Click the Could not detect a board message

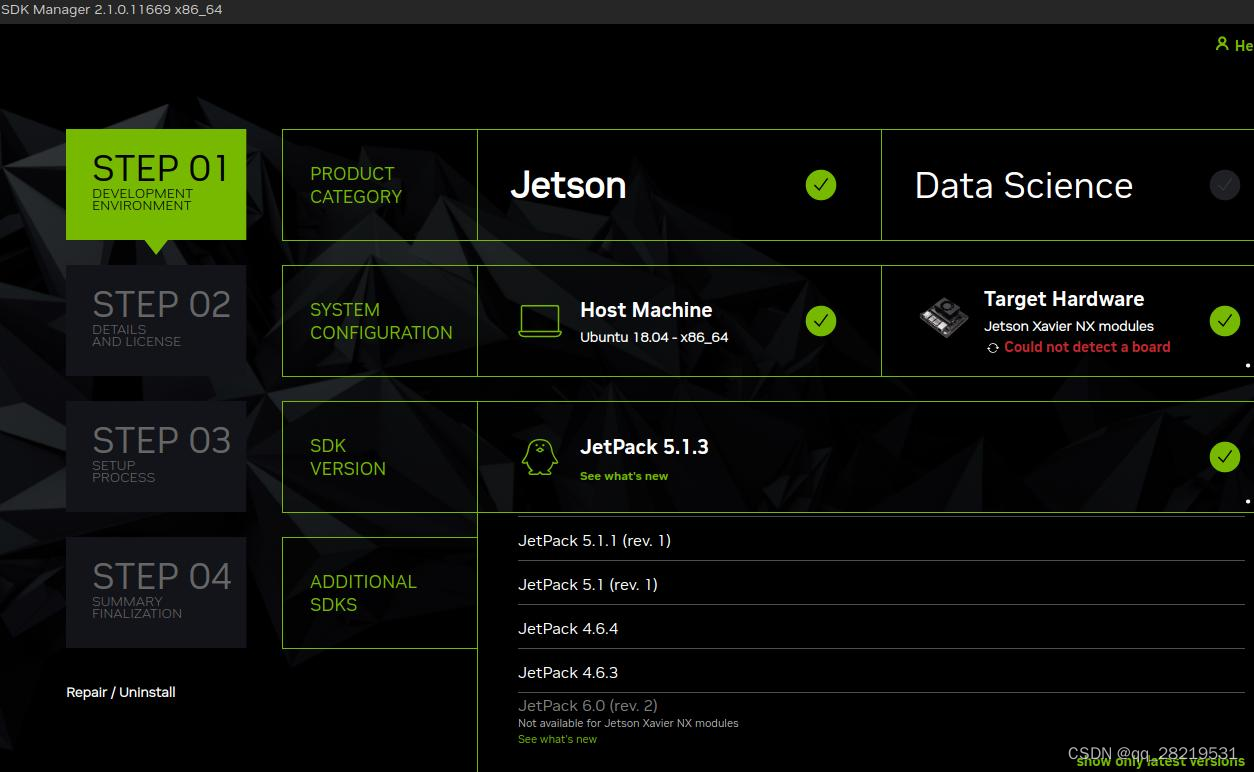tap(1087, 347)
